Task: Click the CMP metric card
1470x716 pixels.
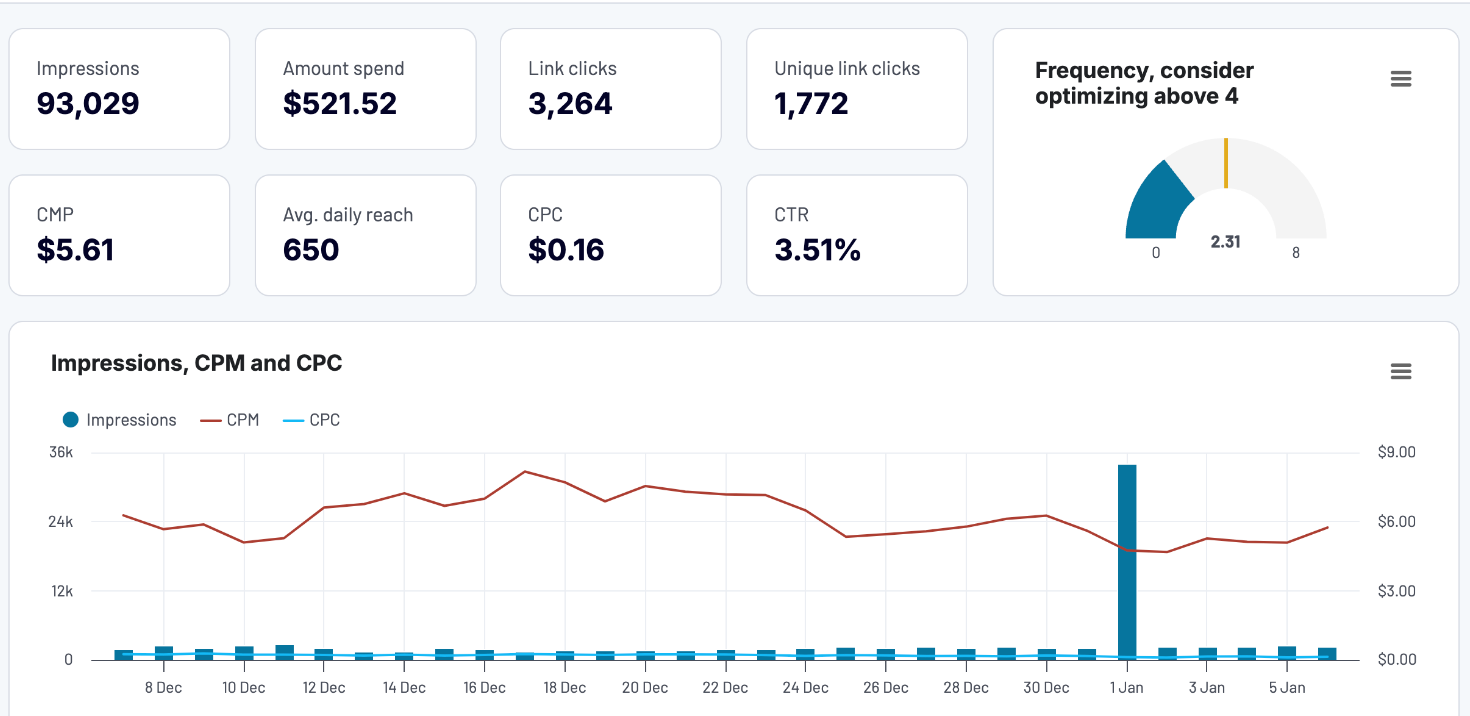Action: point(119,235)
